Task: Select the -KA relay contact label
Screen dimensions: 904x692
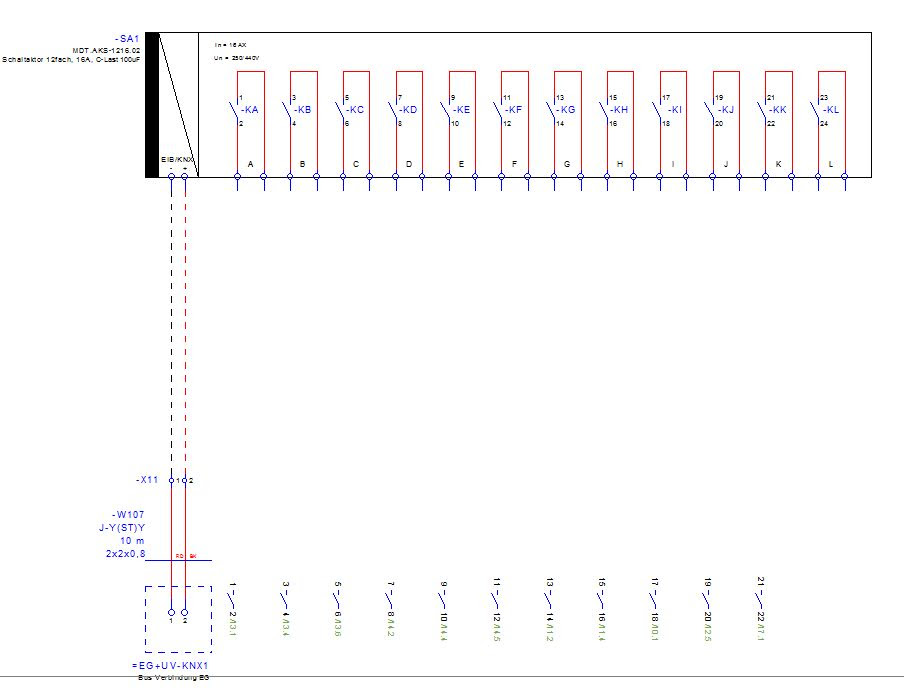Action: (x=250, y=110)
